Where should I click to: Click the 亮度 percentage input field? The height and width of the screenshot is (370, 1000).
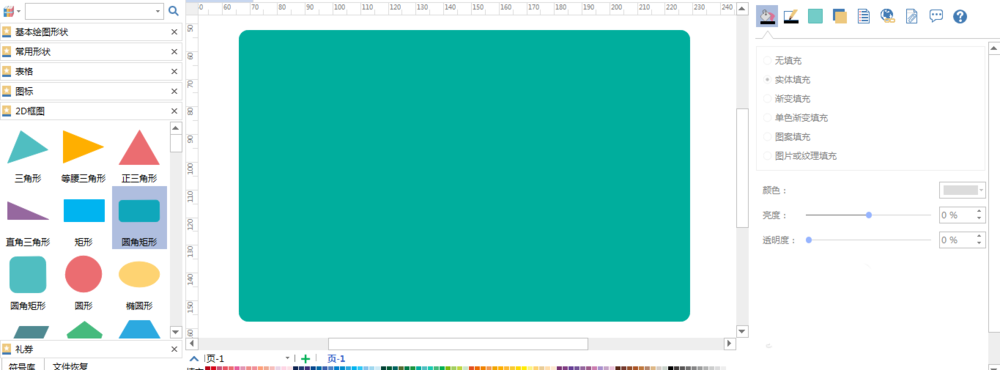coord(957,215)
